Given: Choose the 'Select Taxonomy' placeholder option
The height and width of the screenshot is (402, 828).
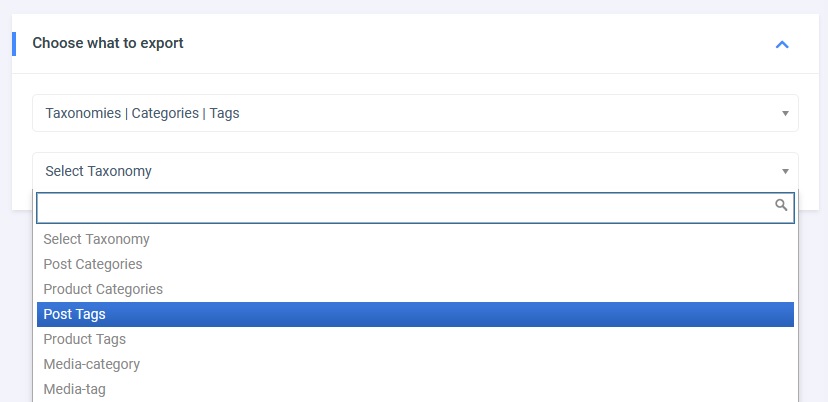Looking at the screenshot, I should click(97, 240).
